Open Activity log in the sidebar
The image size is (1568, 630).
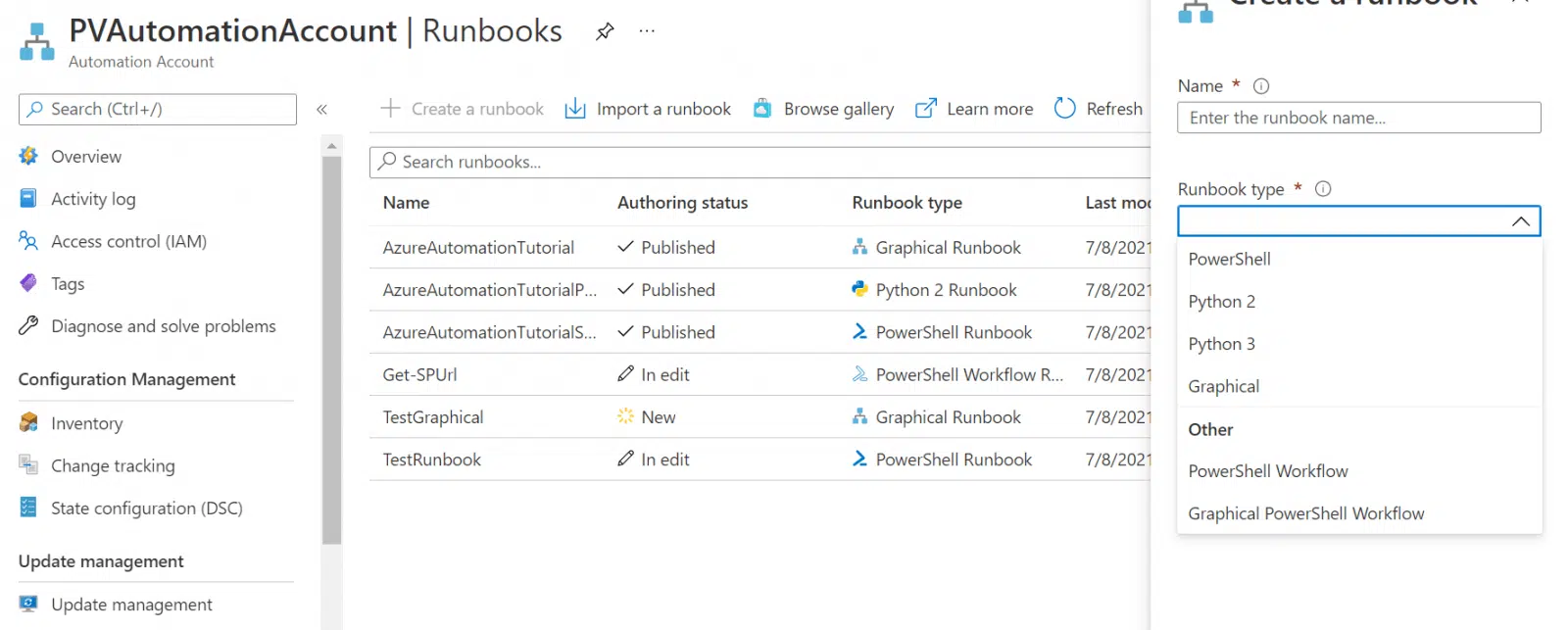coord(93,199)
